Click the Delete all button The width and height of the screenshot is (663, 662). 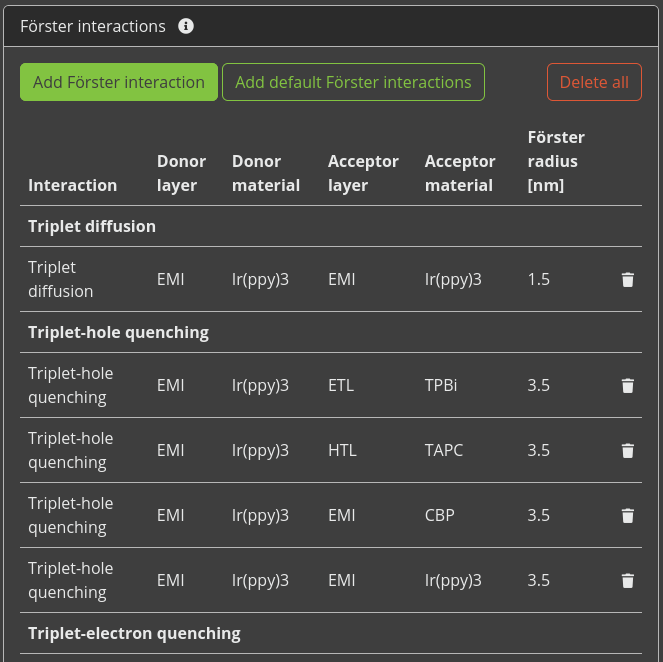594,82
